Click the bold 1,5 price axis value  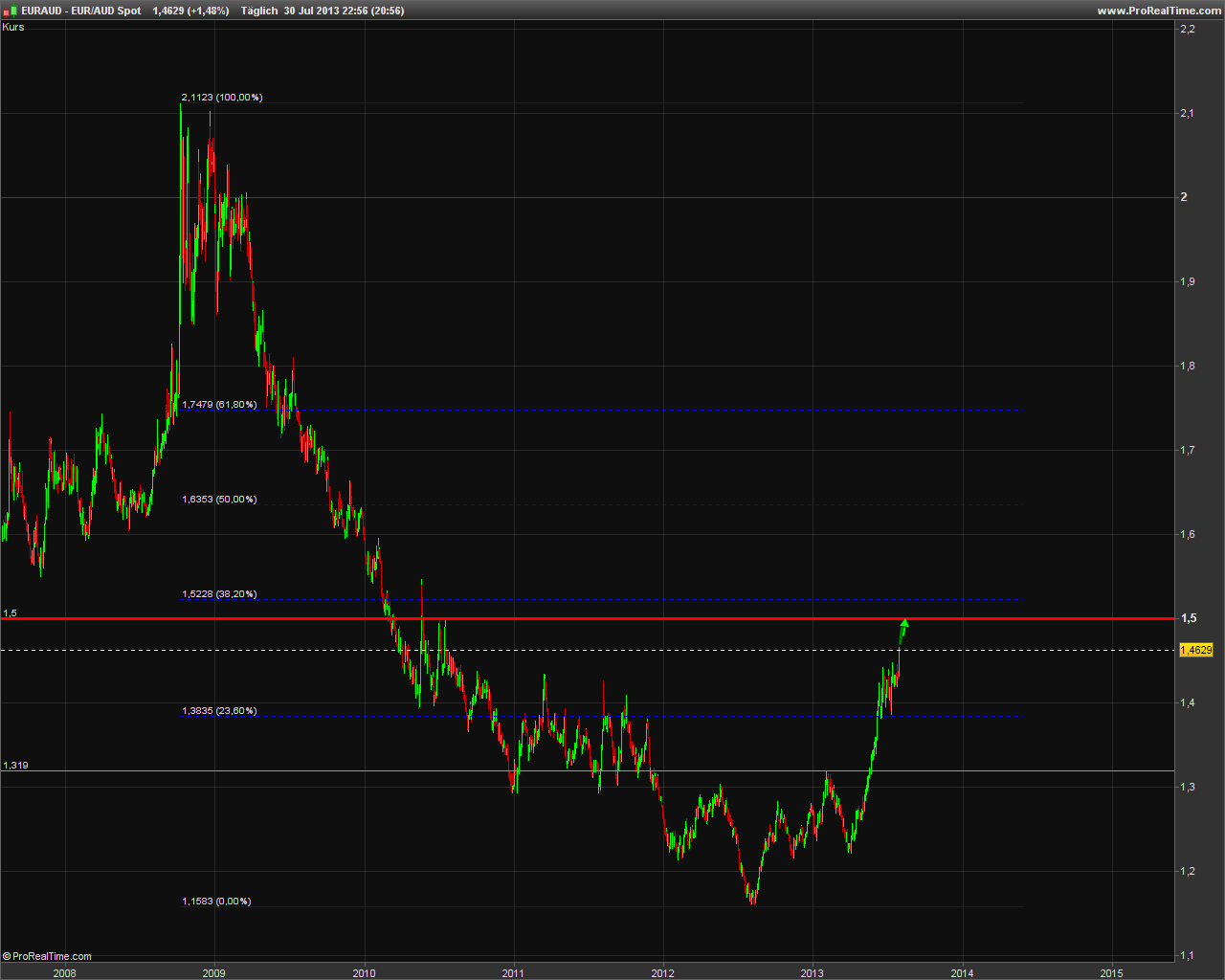point(1189,618)
